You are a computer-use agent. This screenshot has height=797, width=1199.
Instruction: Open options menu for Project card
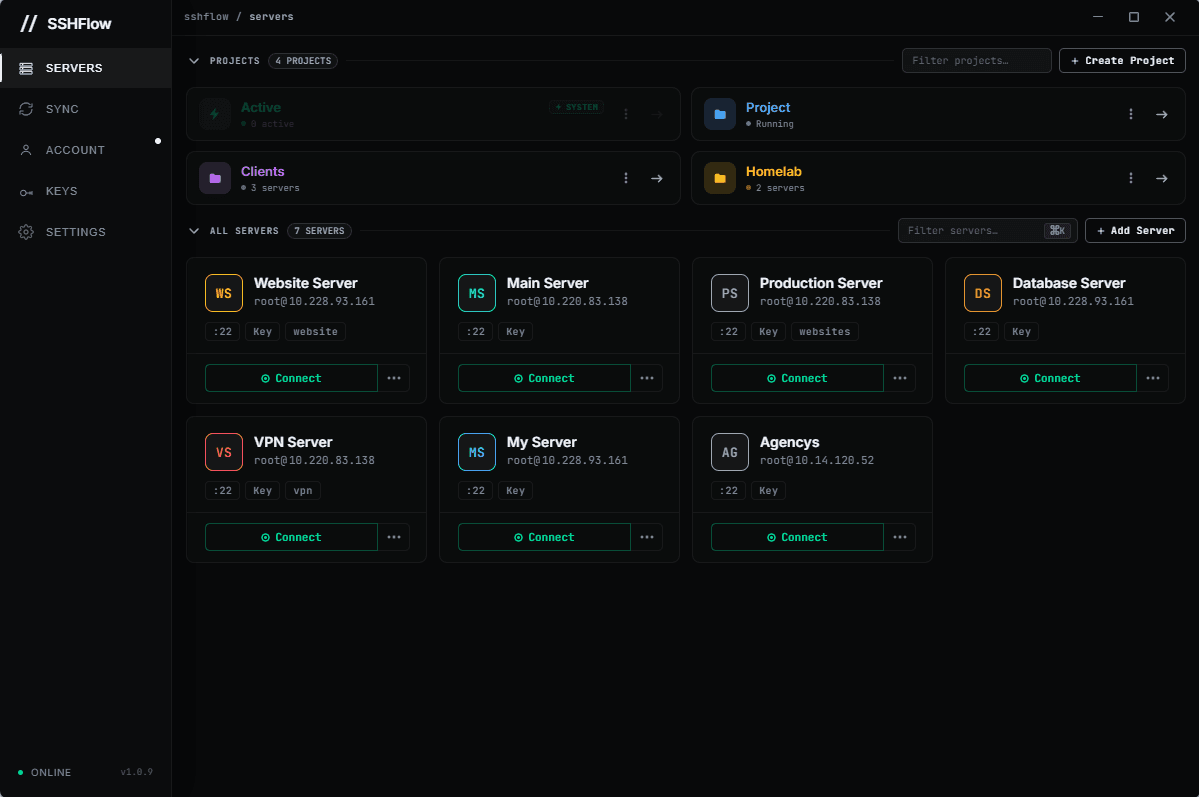click(1131, 114)
